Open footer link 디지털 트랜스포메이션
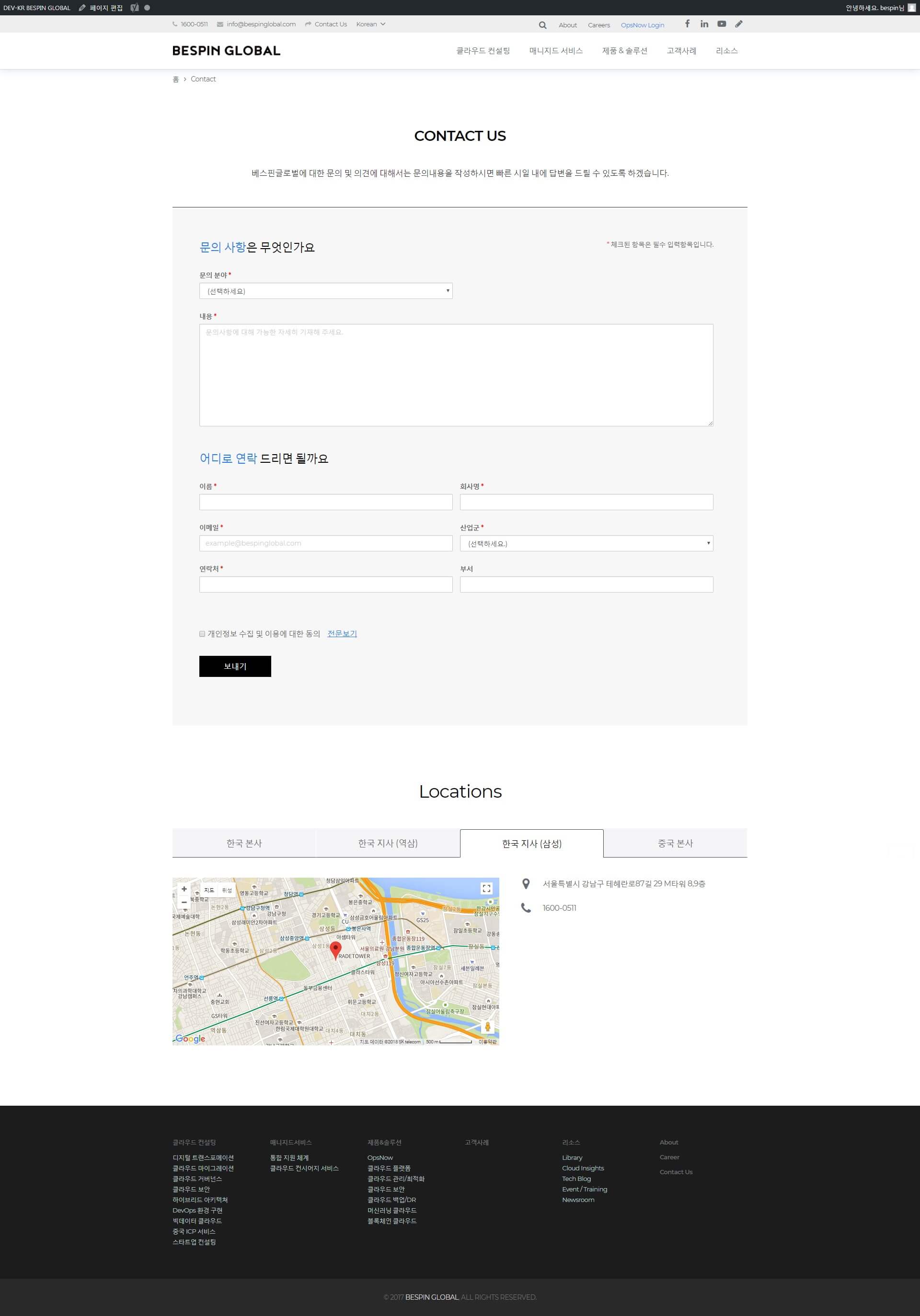This screenshot has width=920, height=1316. [204, 1157]
